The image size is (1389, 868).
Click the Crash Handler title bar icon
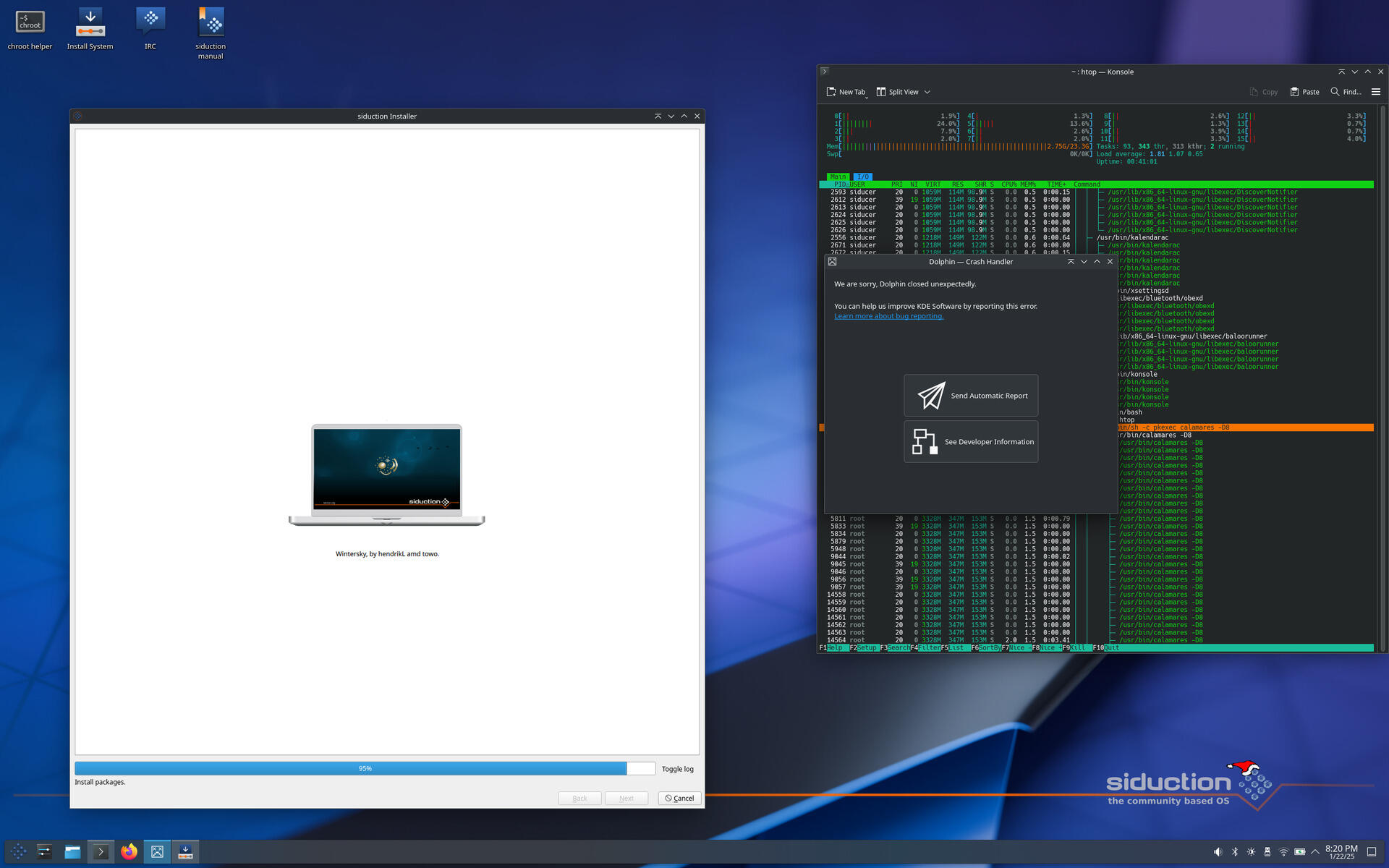pos(832,262)
